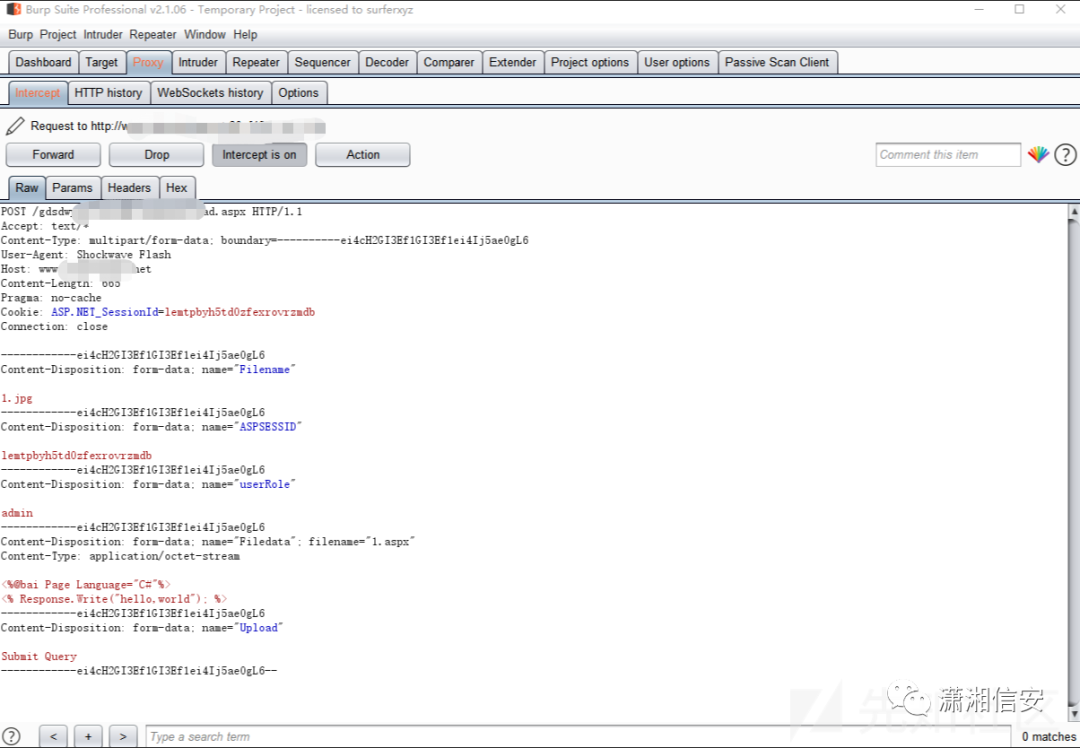Click the search term input field
This screenshot has height=748, width=1080.
click(x=579, y=736)
